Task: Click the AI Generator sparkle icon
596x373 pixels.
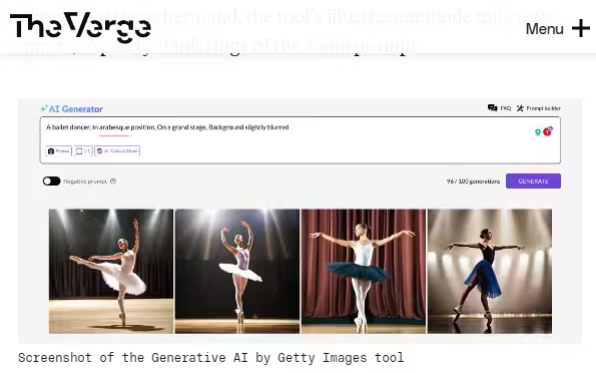Action: pos(44,109)
